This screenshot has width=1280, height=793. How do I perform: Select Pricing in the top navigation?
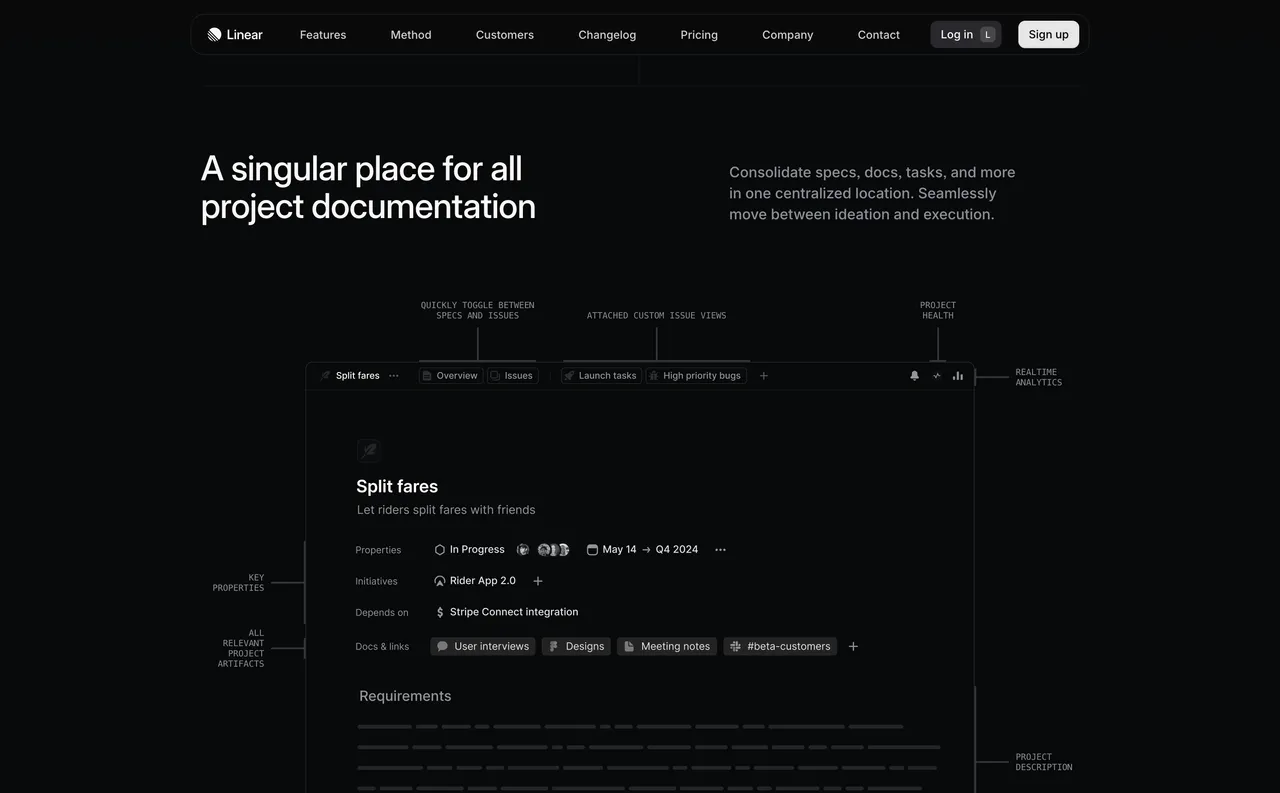click(698, 34)
